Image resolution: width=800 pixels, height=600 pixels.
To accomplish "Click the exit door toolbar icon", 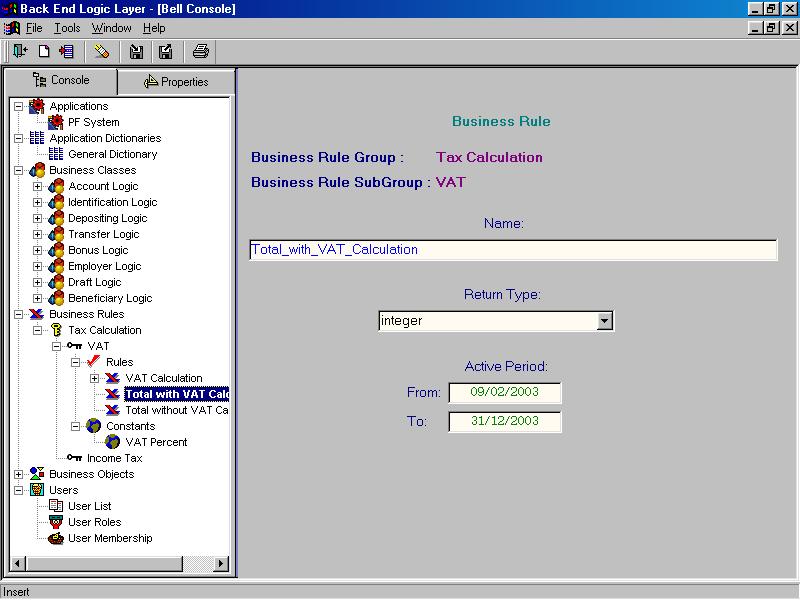I will click(20, 51).
